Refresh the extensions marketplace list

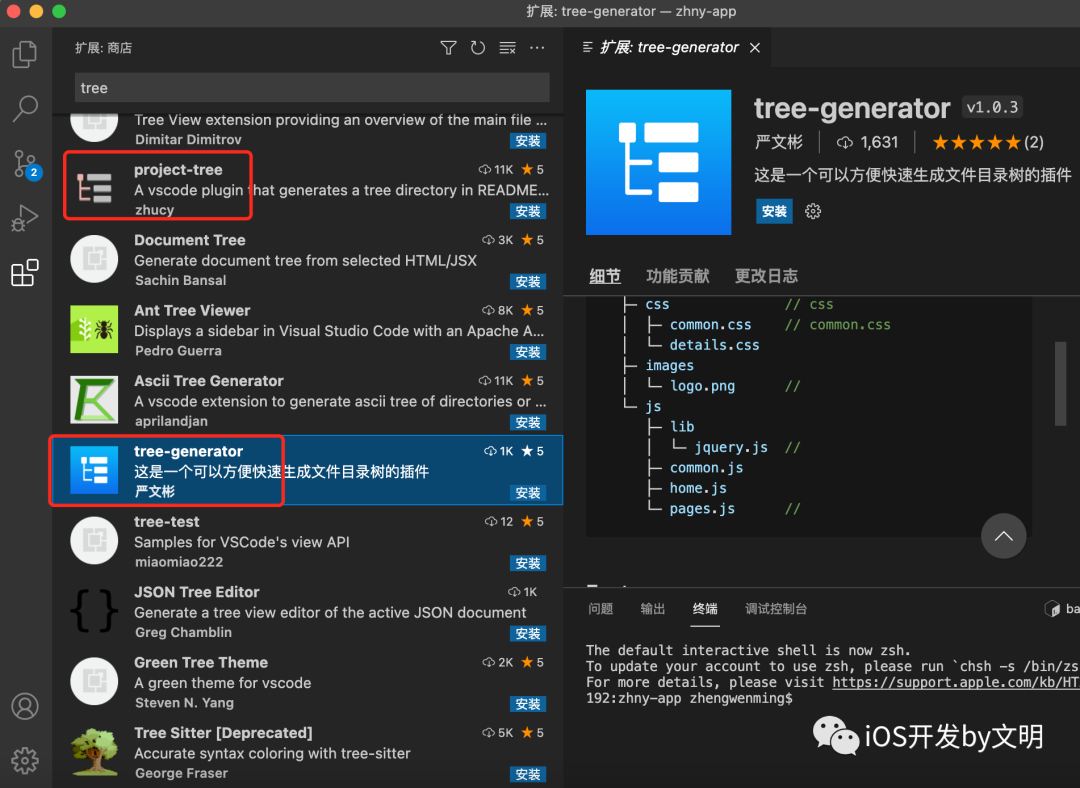coord(477,48)
